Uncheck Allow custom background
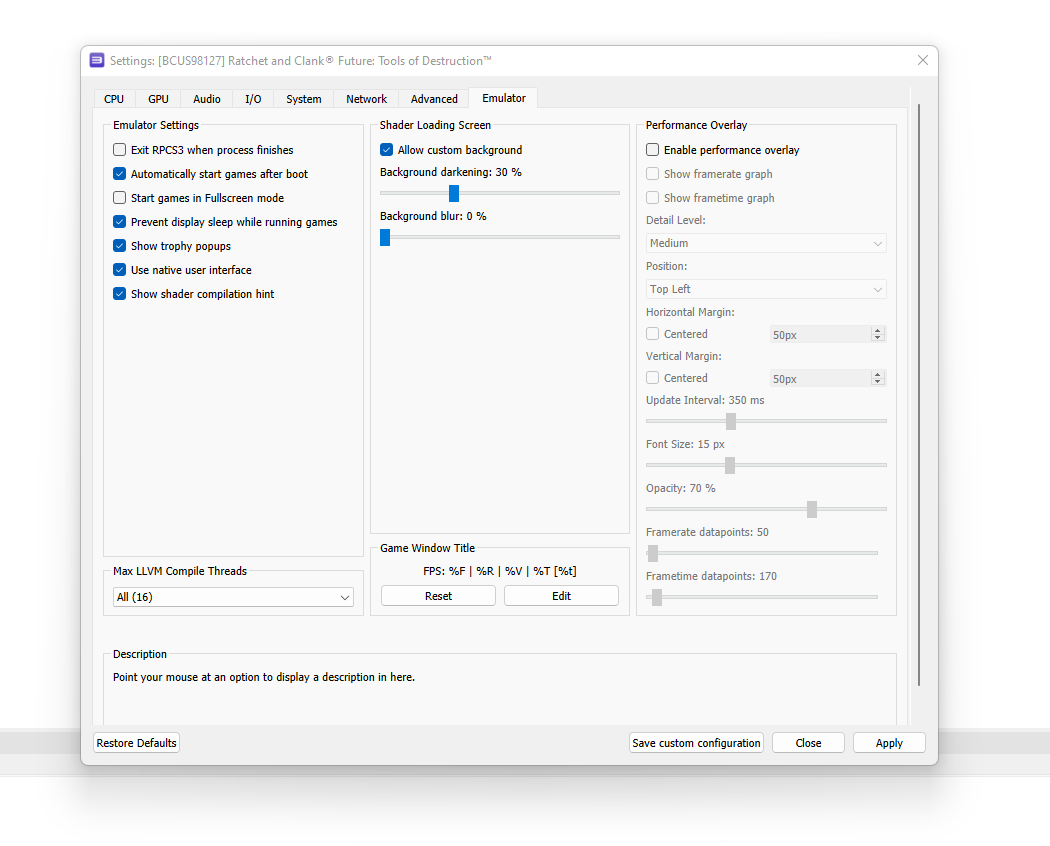1050x846 pixels. point(386,149)
